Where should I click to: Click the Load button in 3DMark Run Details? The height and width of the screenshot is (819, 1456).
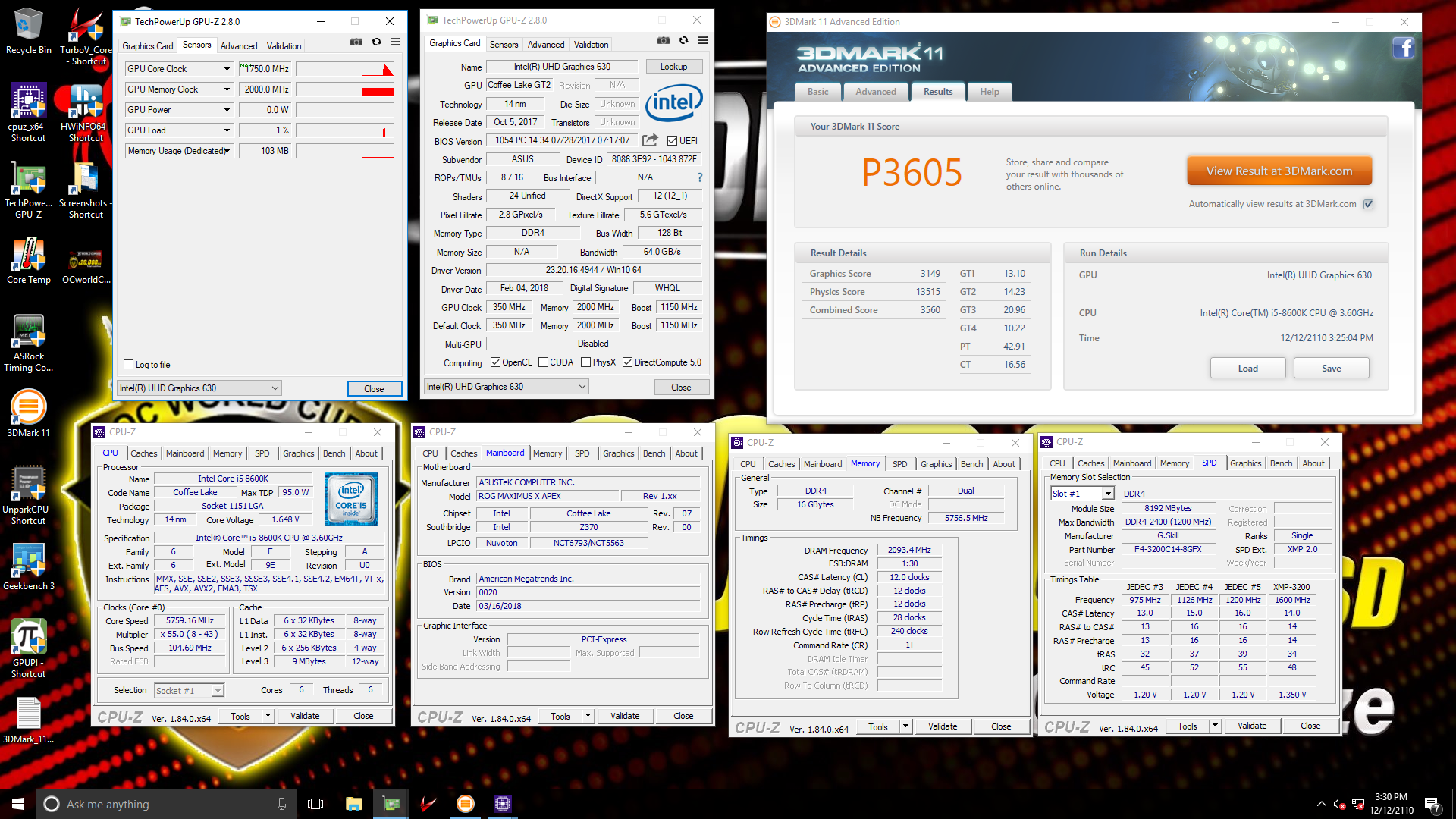click(1247, 369)
